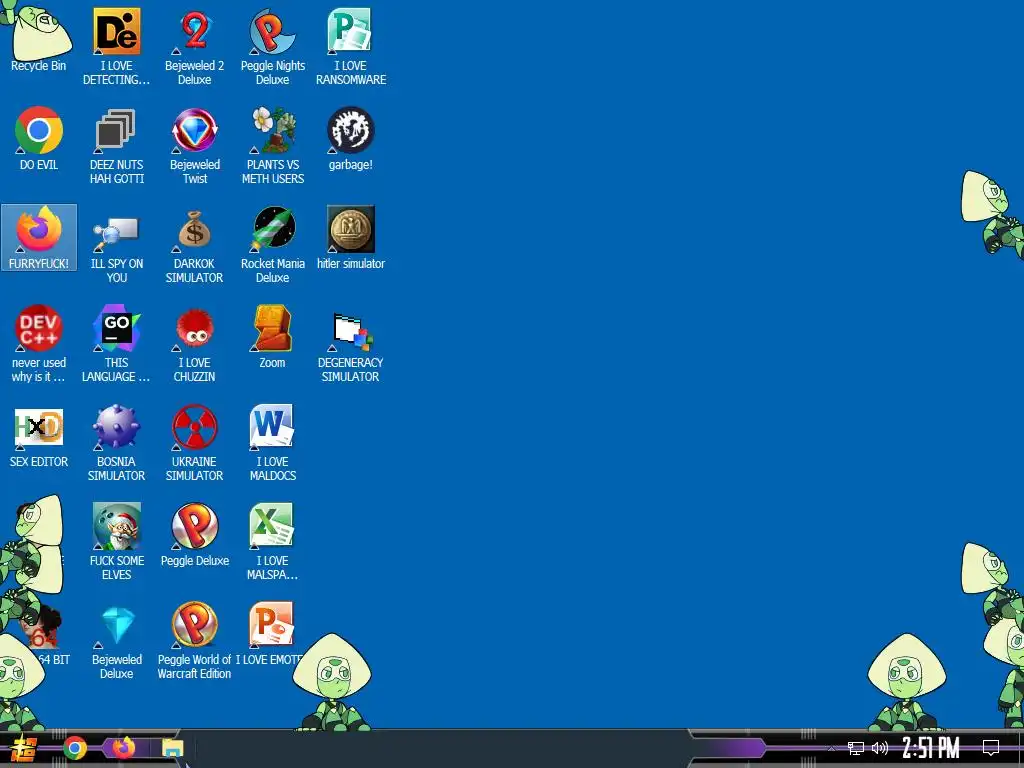Select the GoLand 'THIS LANGUAGE' shortcut

pos(116,344)
